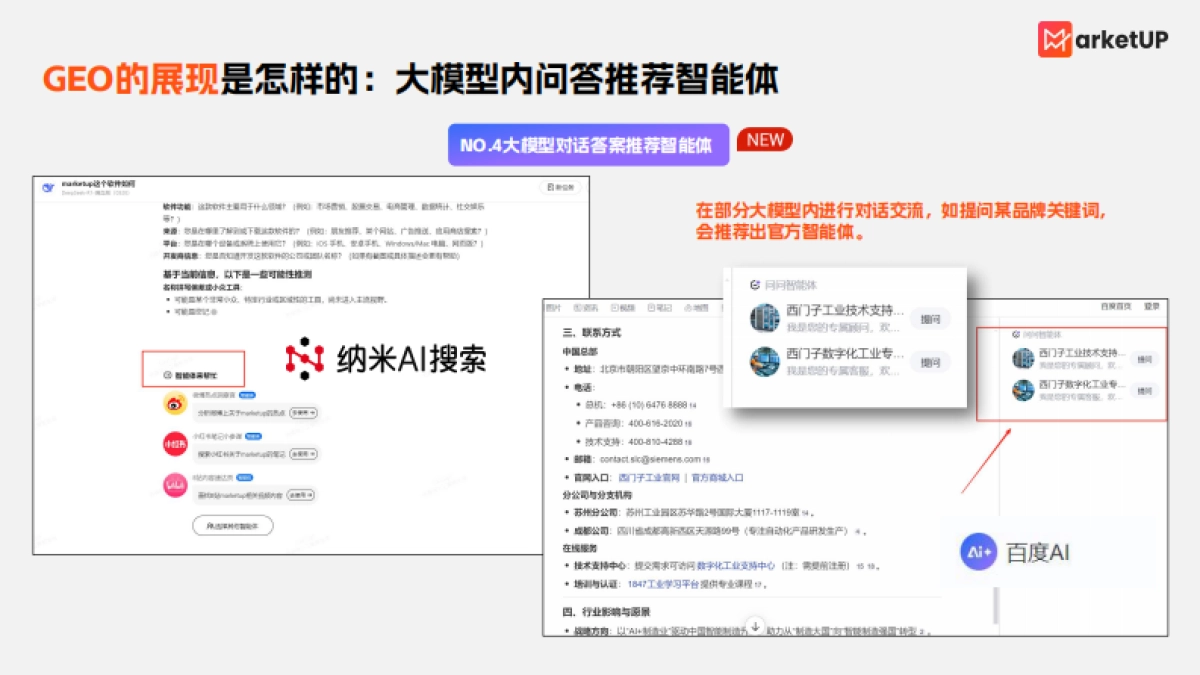Click the 新会话 button
The image size is (1200, 675).
point(559,188)
